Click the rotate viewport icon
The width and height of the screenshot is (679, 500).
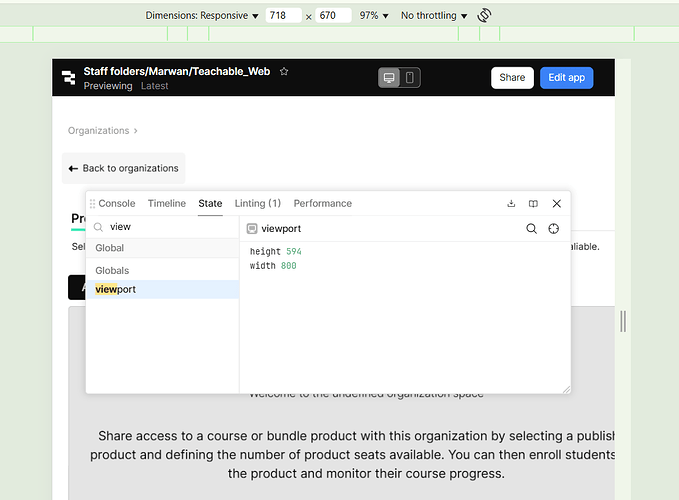[x=485, y=15]
